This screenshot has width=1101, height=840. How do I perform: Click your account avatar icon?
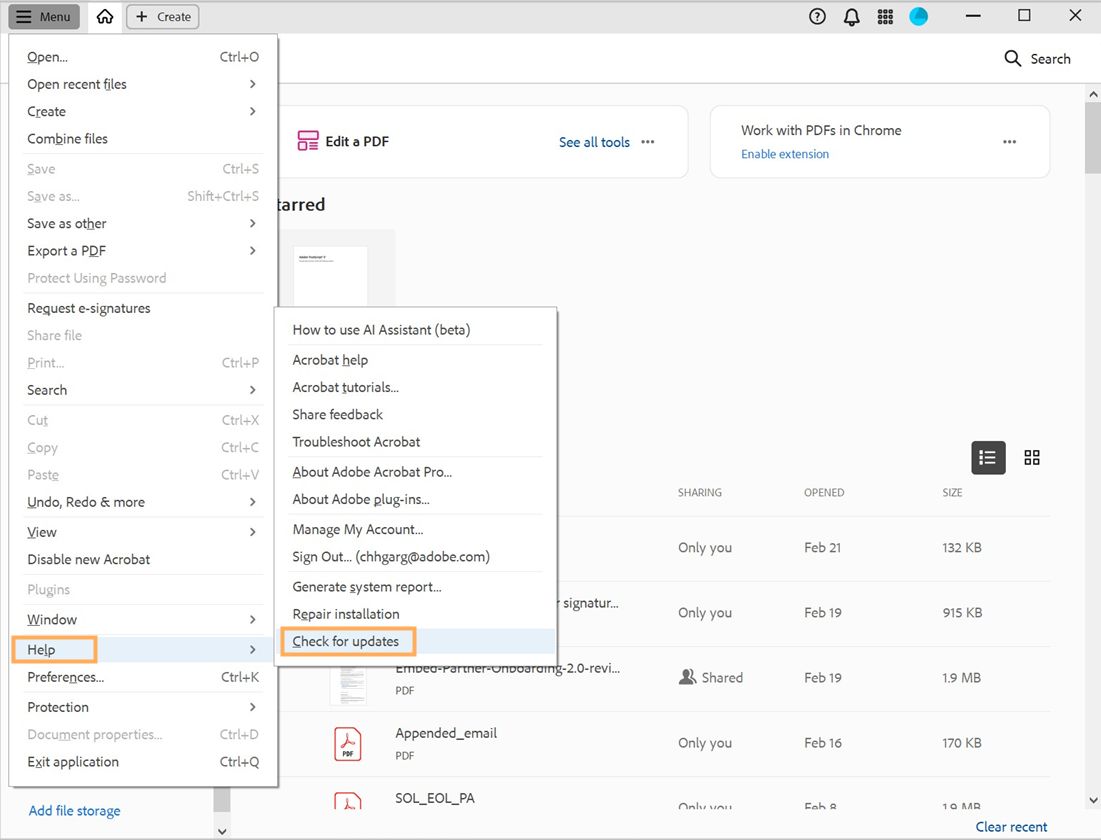point(919,16)
